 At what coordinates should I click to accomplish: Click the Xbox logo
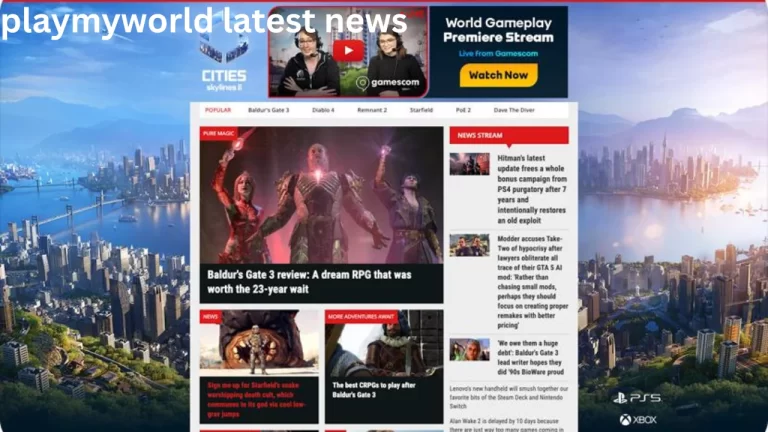(638, 420)
